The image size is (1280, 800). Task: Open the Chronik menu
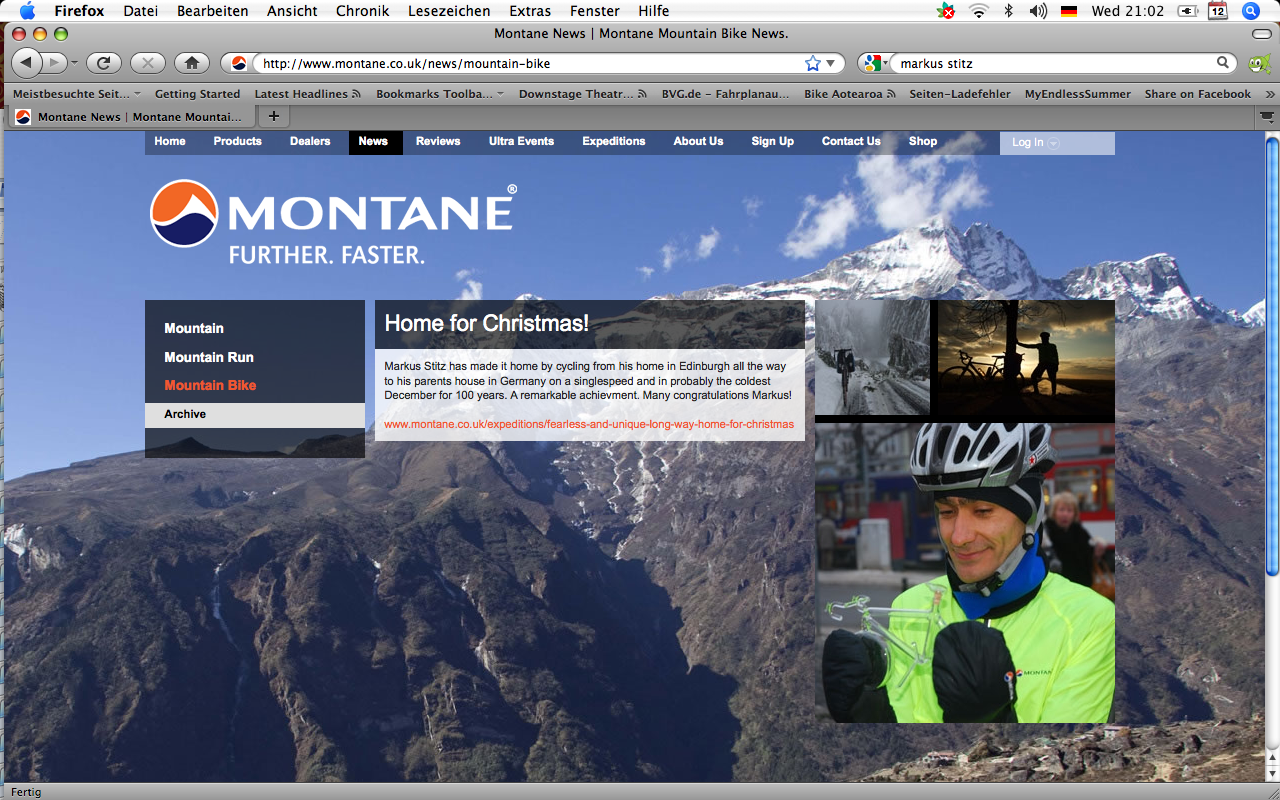(362, 11)
